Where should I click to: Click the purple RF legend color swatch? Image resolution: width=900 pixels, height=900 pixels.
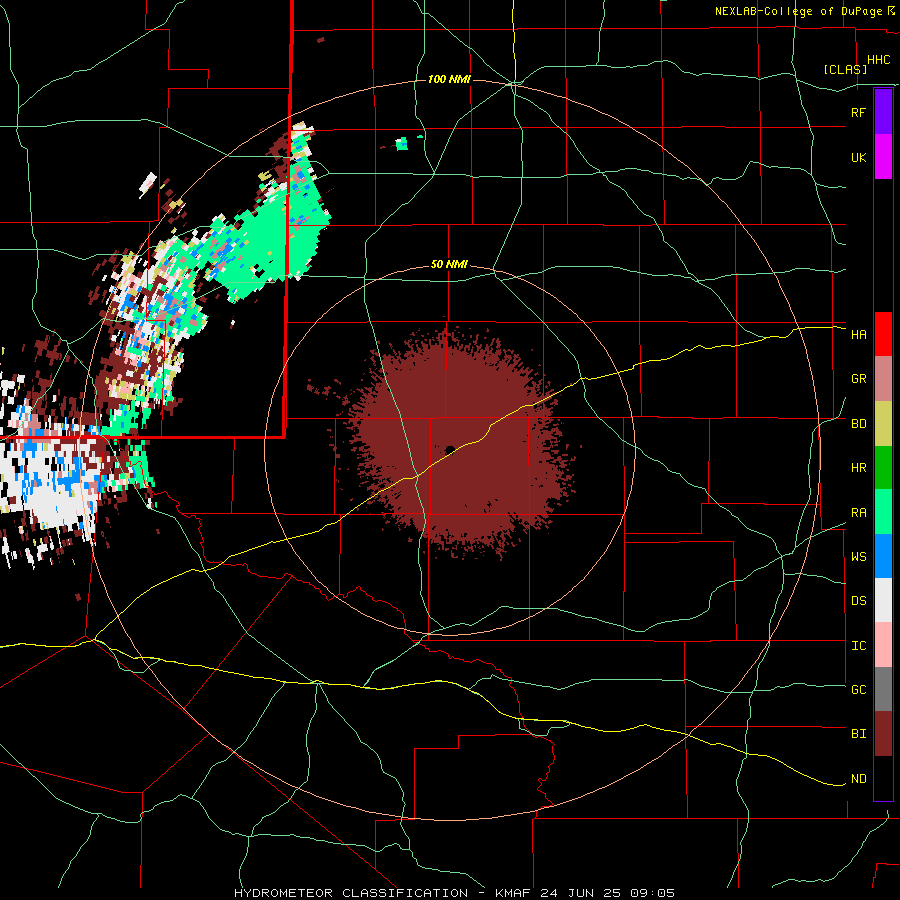pyautogui.click(x=883, y=112)
